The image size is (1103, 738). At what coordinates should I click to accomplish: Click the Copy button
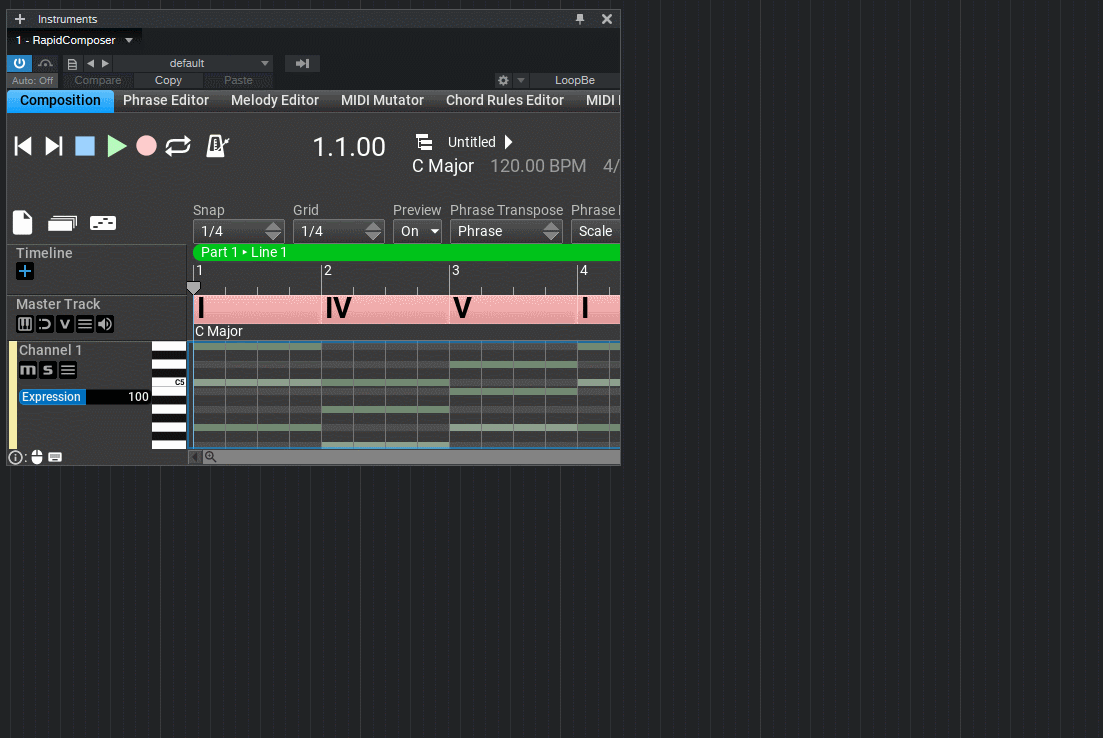[x=168, y=80]
